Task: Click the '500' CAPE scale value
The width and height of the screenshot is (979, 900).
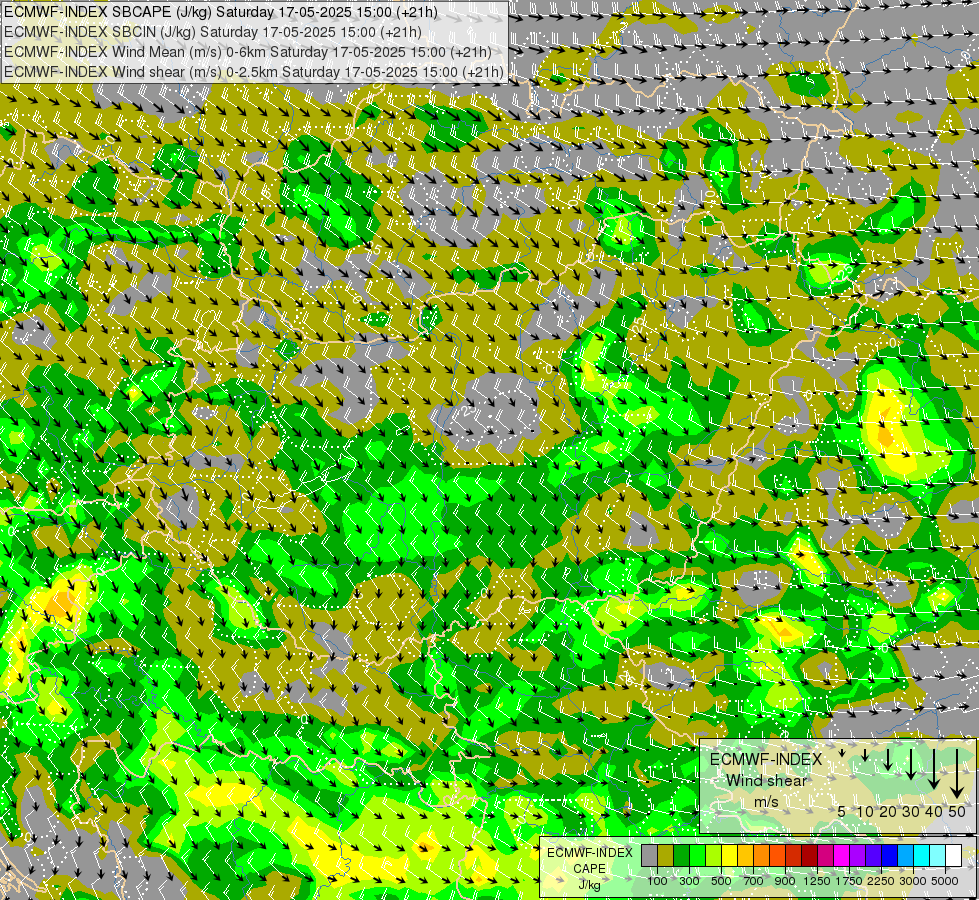Action: (721, 881)
